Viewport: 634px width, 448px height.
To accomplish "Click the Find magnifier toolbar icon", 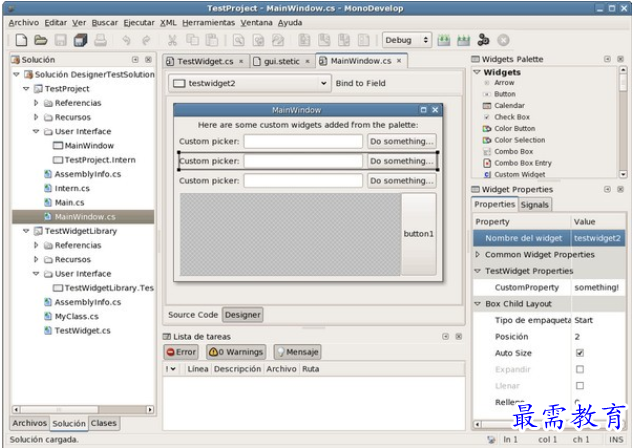I will pyautogui.click(x=239, y=40).
